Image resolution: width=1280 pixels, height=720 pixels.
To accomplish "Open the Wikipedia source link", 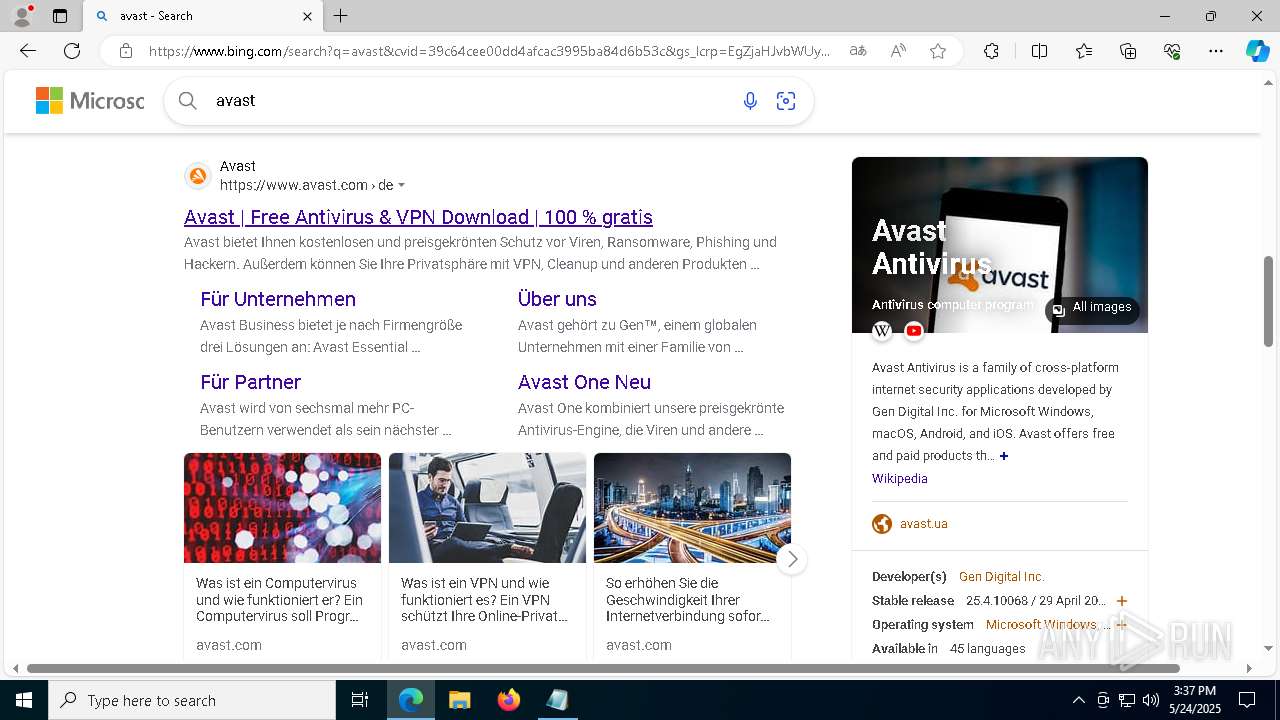I will (x=899, y=479).
